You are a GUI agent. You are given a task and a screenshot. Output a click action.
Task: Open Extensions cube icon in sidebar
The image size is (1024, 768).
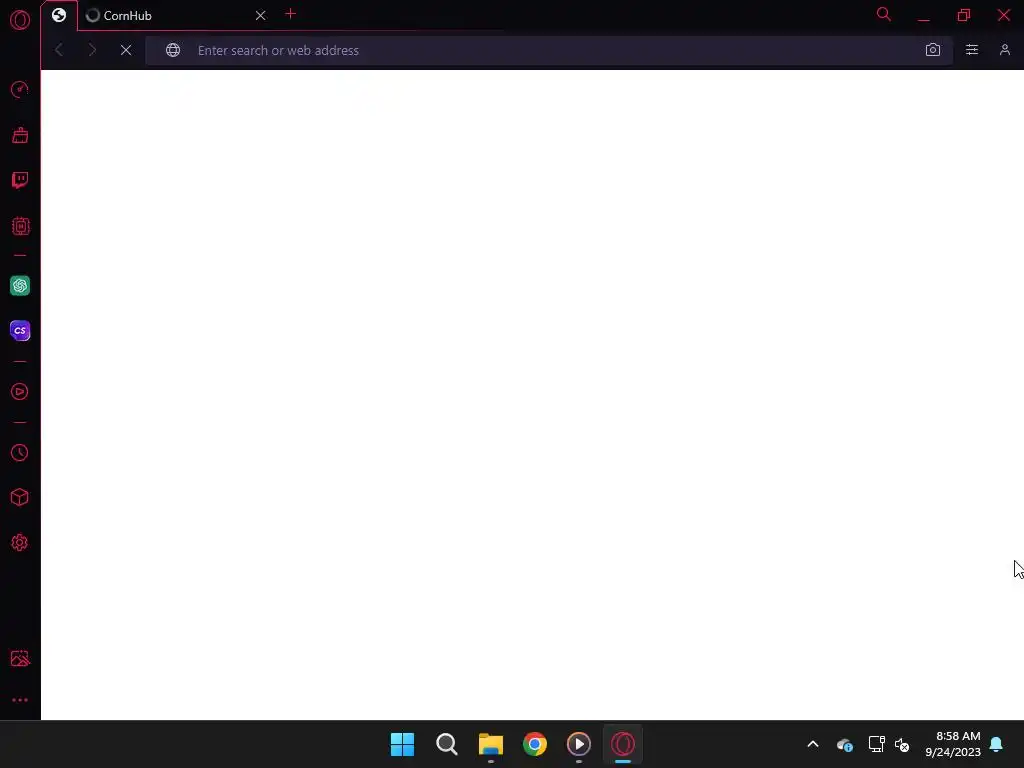[20, 498]
